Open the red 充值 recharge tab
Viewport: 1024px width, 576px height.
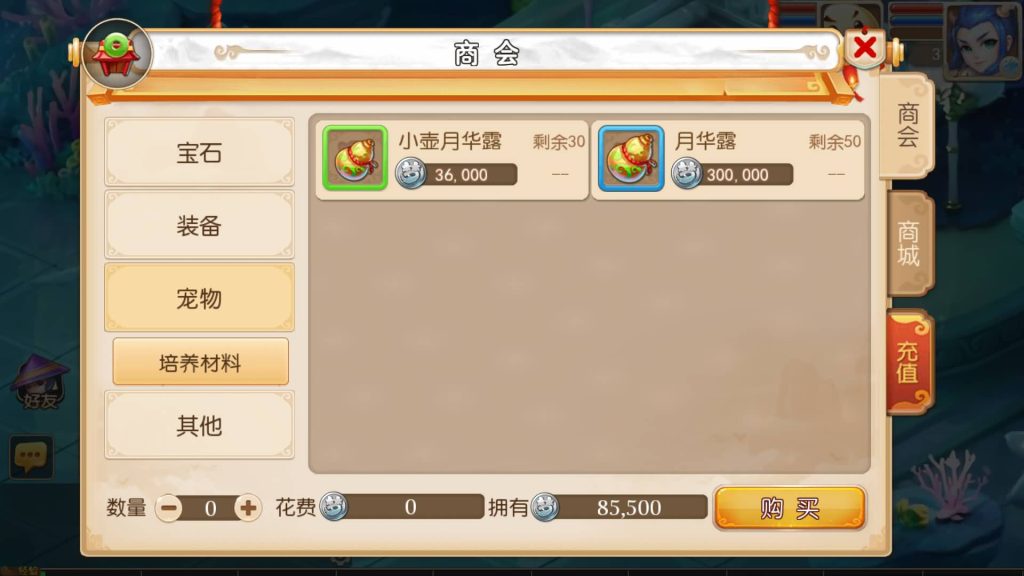pyautogui.click(x=909, y=362)
